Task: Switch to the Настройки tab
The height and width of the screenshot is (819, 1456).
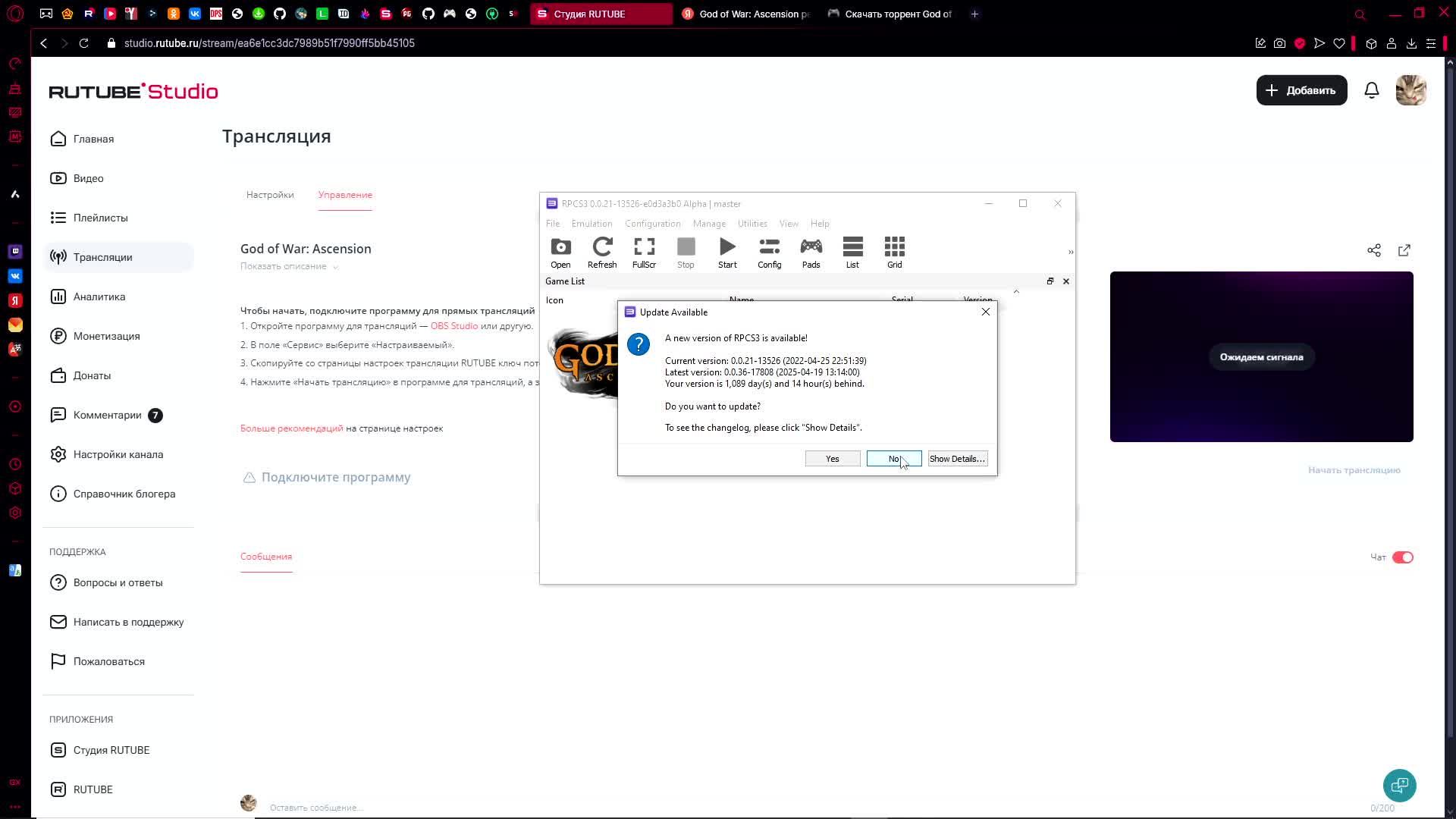Action: tap(270, 195)
